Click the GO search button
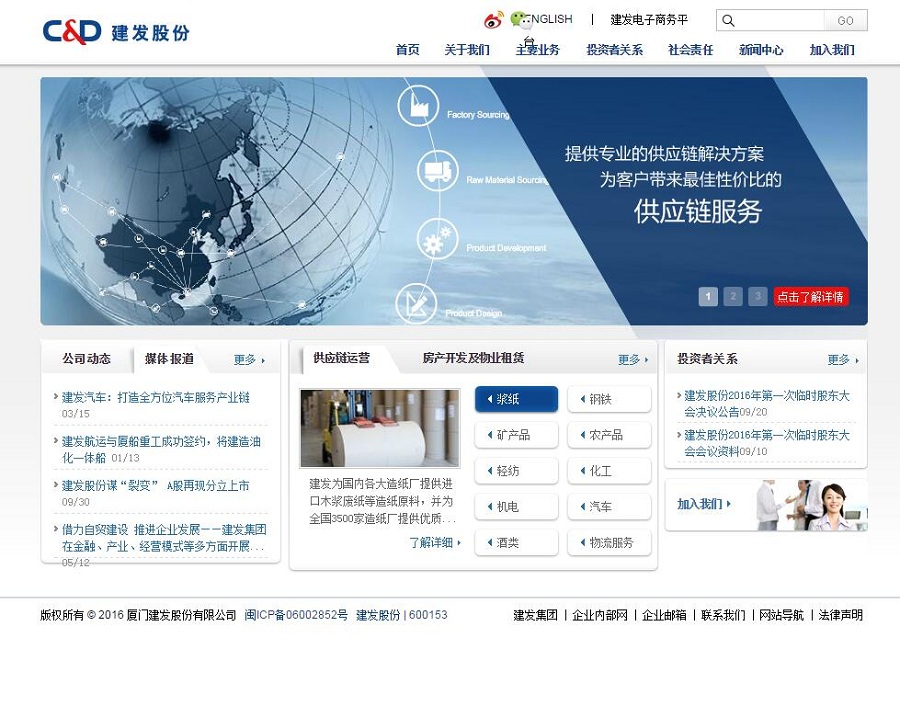Screen dimensions: 900x706 [x=845, y=21]
